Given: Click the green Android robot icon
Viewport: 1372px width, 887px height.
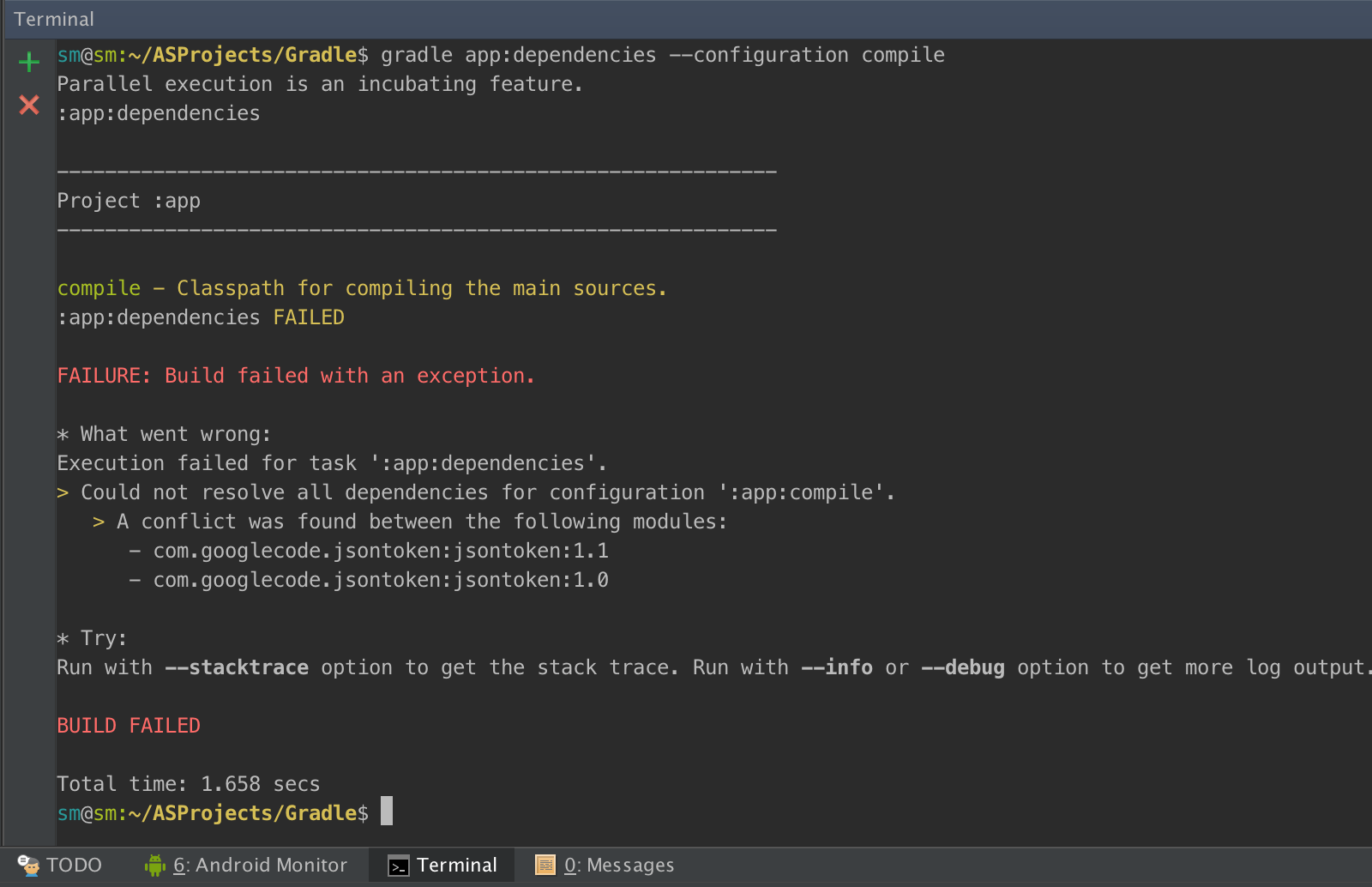Looking at the screenshot, I should 155,865.
